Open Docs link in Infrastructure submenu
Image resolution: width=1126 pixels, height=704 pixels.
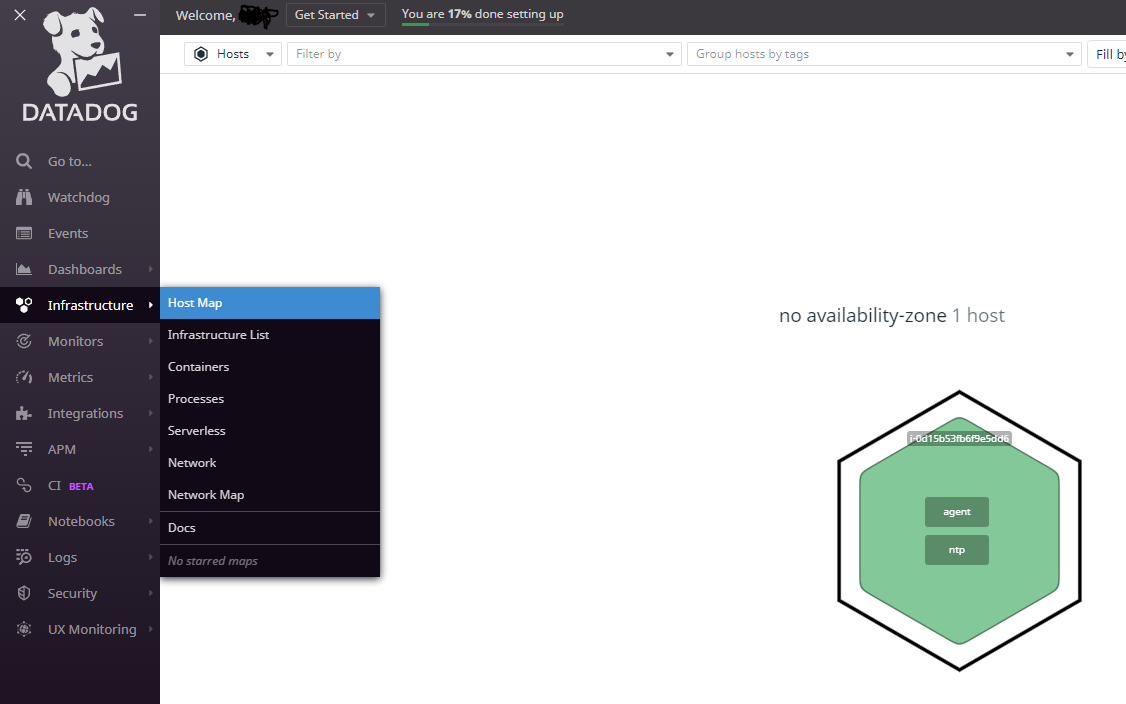270,527
